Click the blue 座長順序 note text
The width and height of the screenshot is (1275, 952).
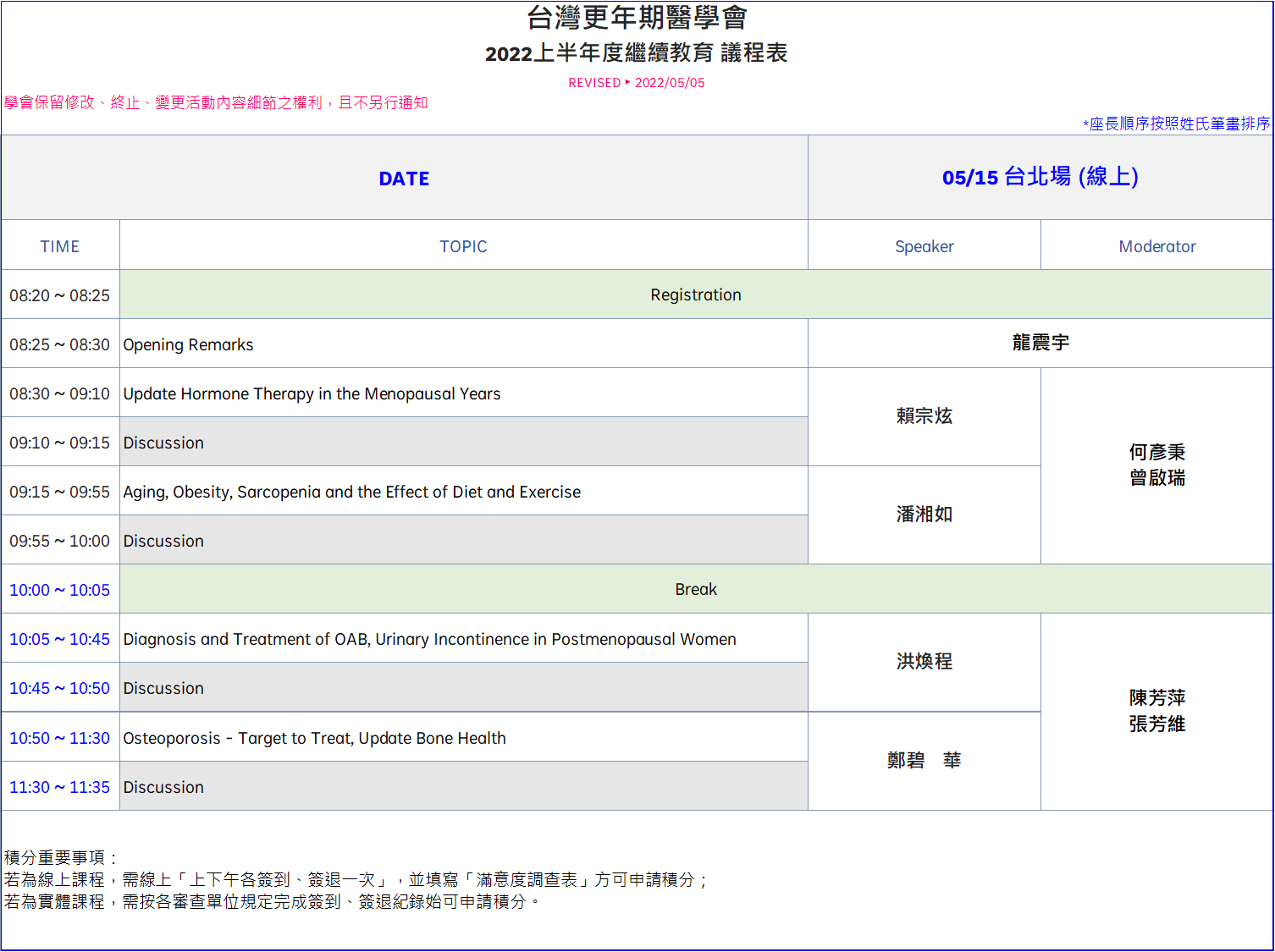tap(1177, 124)
